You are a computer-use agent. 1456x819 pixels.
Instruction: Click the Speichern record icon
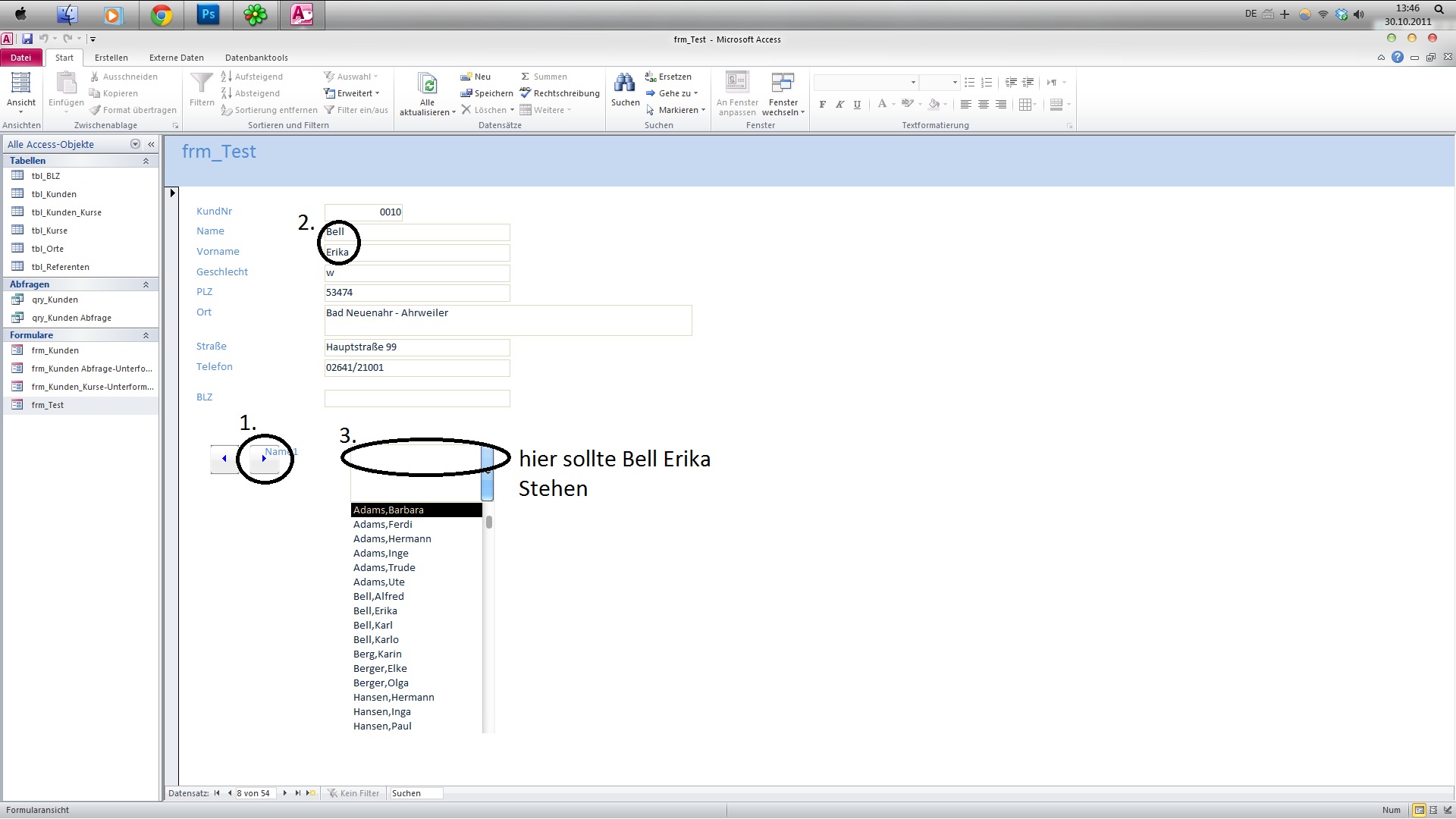(x=466, y=93)
